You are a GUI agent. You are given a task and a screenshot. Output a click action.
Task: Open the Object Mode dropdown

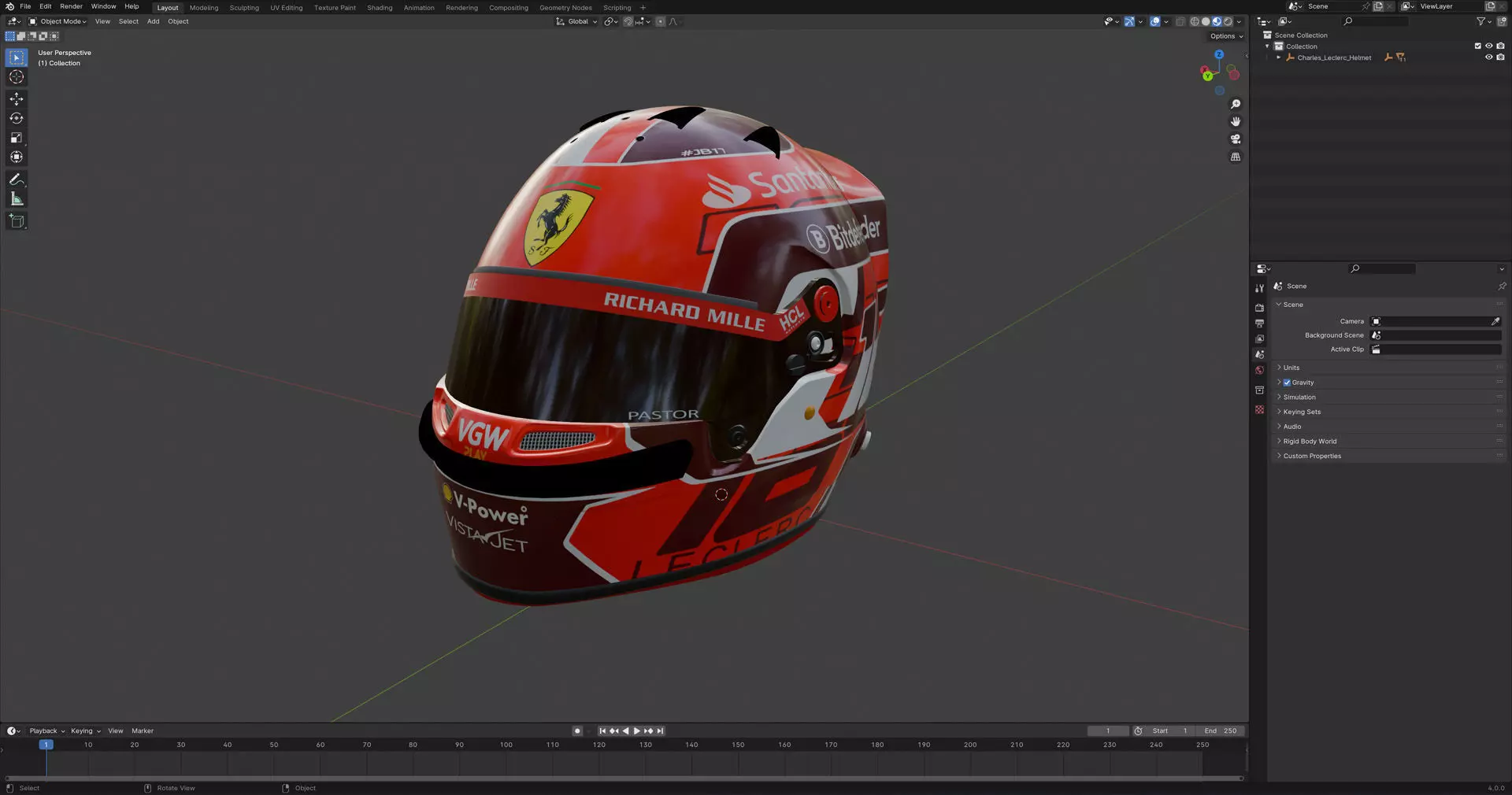point(58,21)
